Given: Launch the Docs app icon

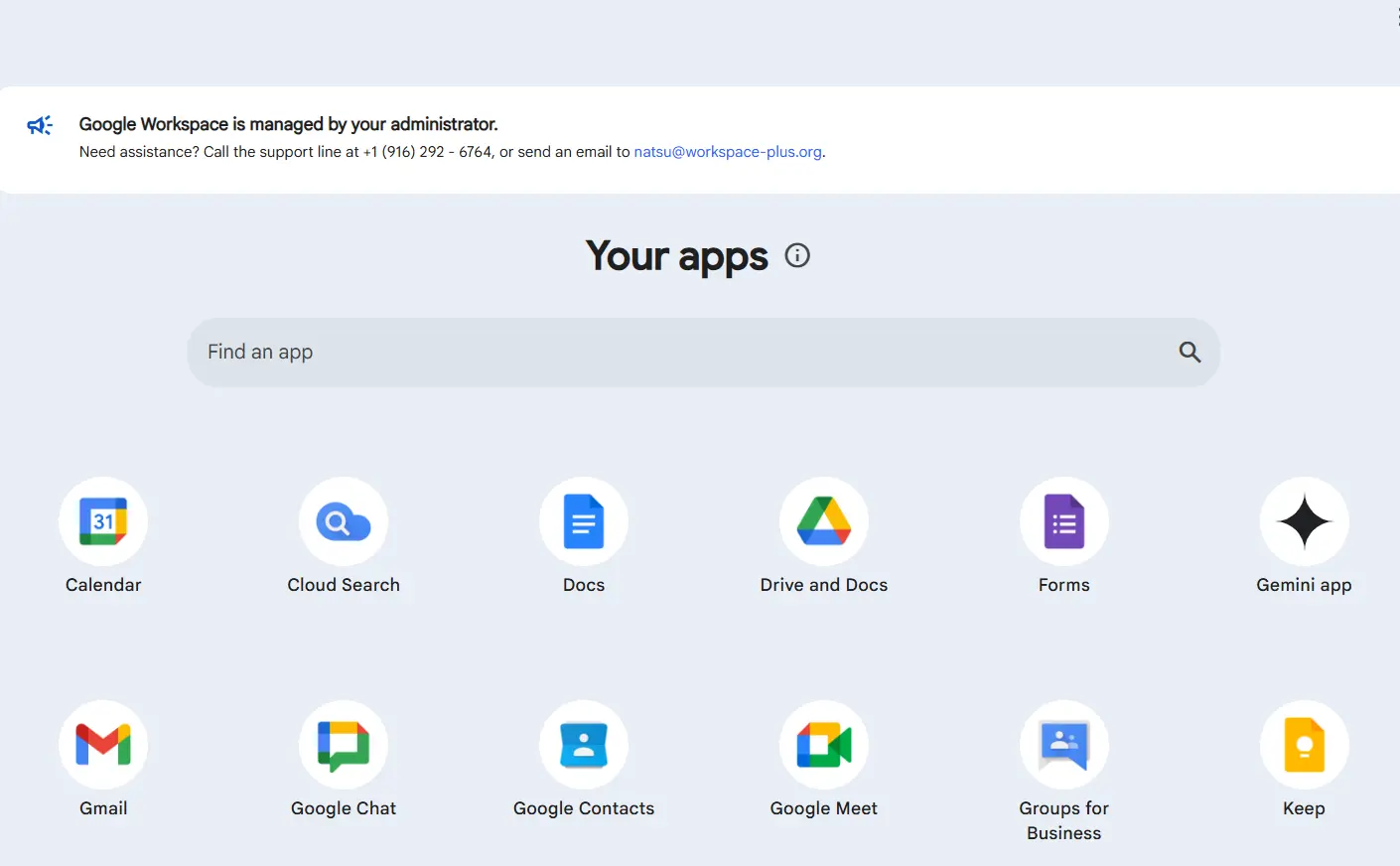Looking at the screenshot, I should pyautogui.click(x=584, y=521).
